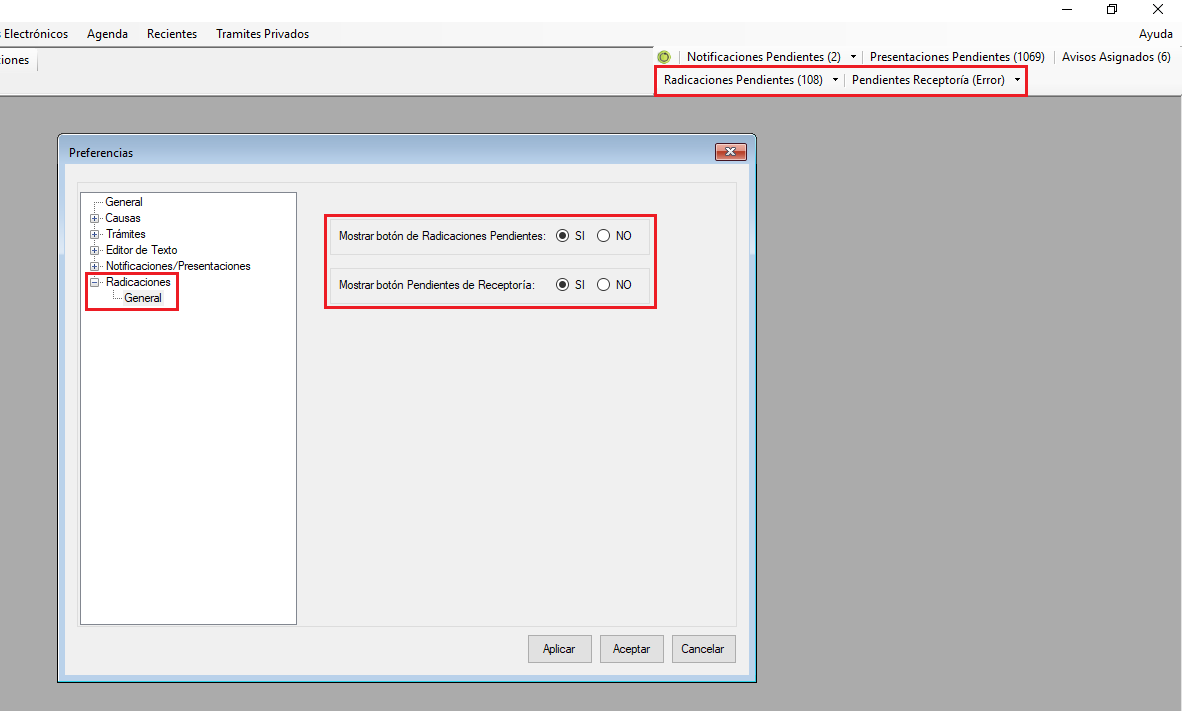Restore the application window size

pos(1112,9)
